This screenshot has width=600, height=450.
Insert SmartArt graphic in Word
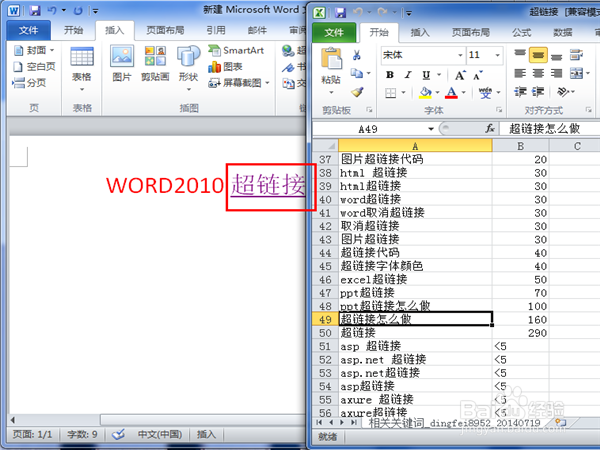click(236, 50)
